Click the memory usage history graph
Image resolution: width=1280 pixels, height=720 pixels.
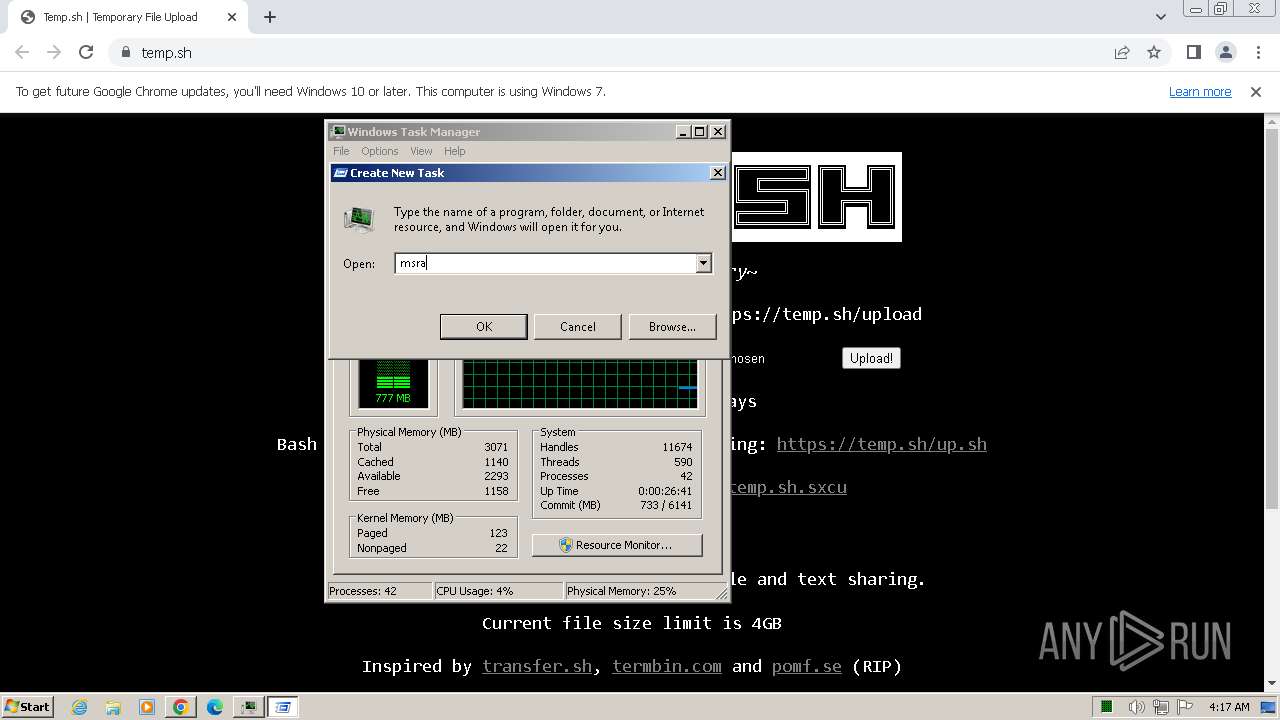pyautogui.click(x=580, y=383)
